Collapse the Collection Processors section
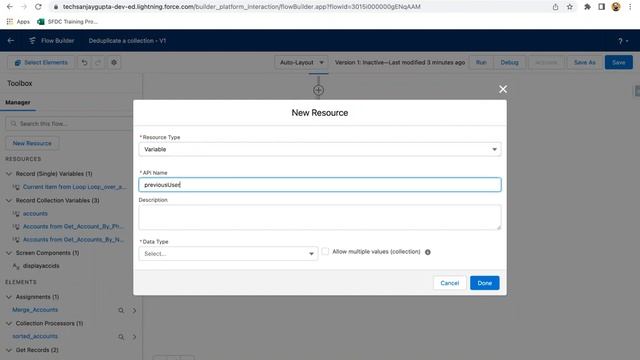Image resolution: width=640 pixels, height=360 pixels. [9, 323]
